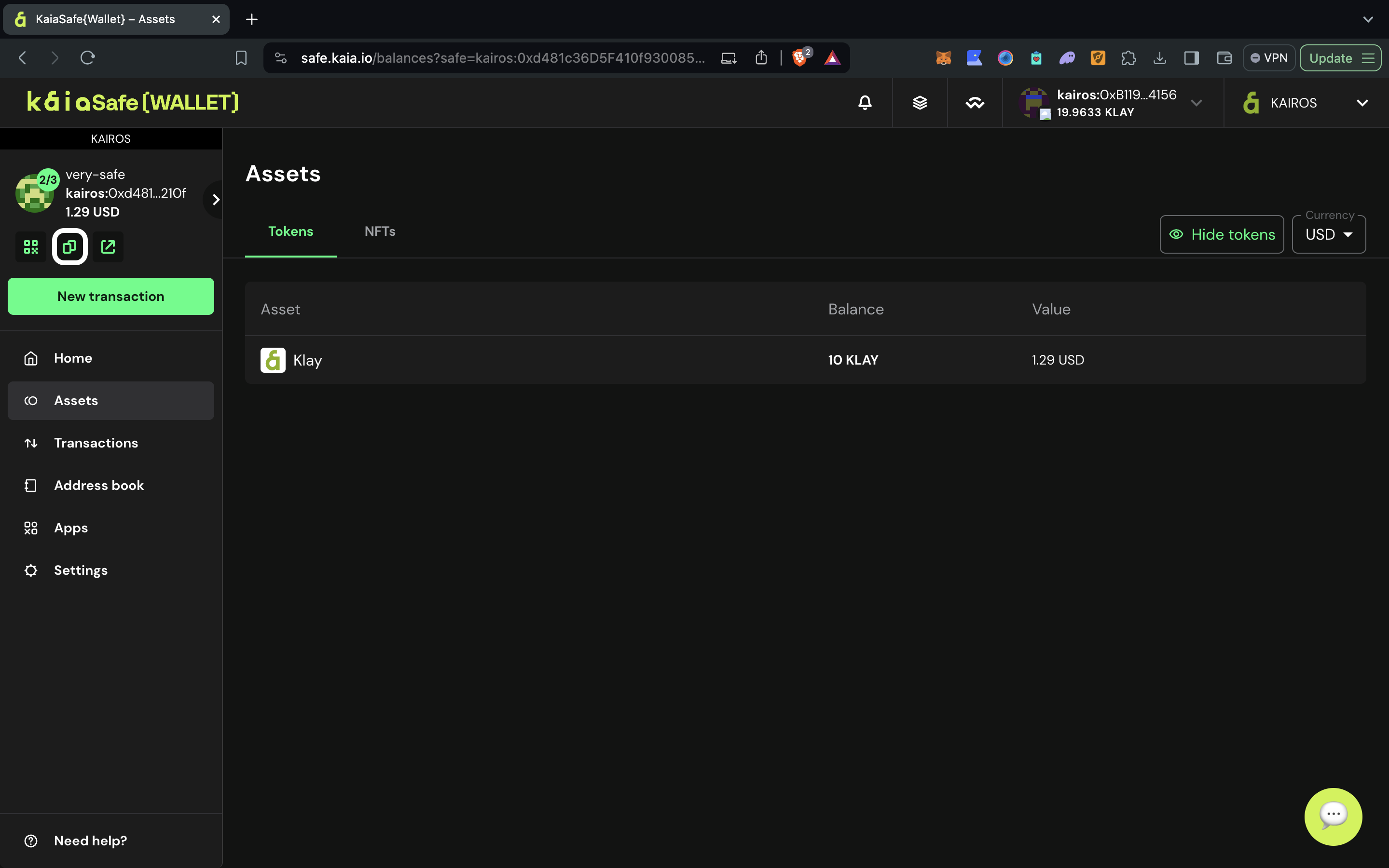The image size is (1389, 868).
Task: Open the chat support bubble
Action: 1333,816
